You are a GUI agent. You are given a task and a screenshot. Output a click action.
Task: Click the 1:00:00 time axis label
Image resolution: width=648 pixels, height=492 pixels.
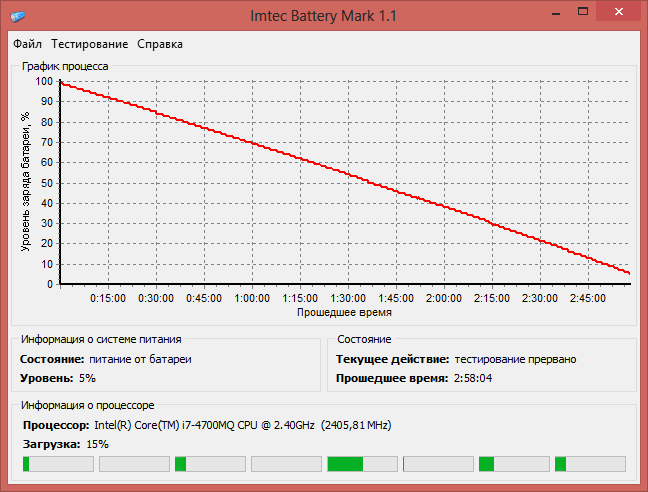pos(252,298)
